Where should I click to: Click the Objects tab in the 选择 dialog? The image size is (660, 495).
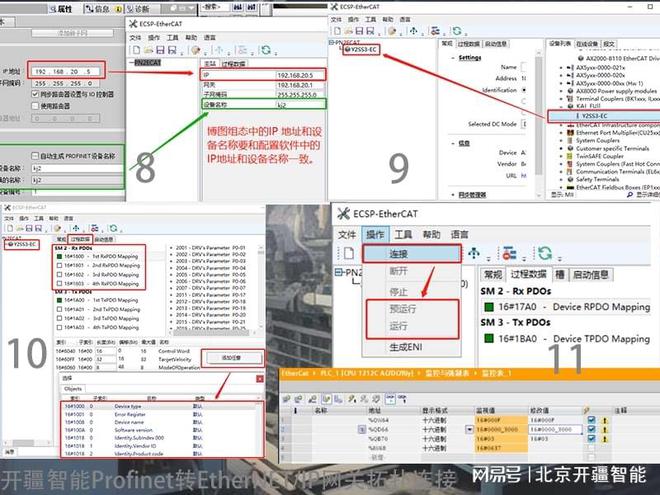coord(73,389)
